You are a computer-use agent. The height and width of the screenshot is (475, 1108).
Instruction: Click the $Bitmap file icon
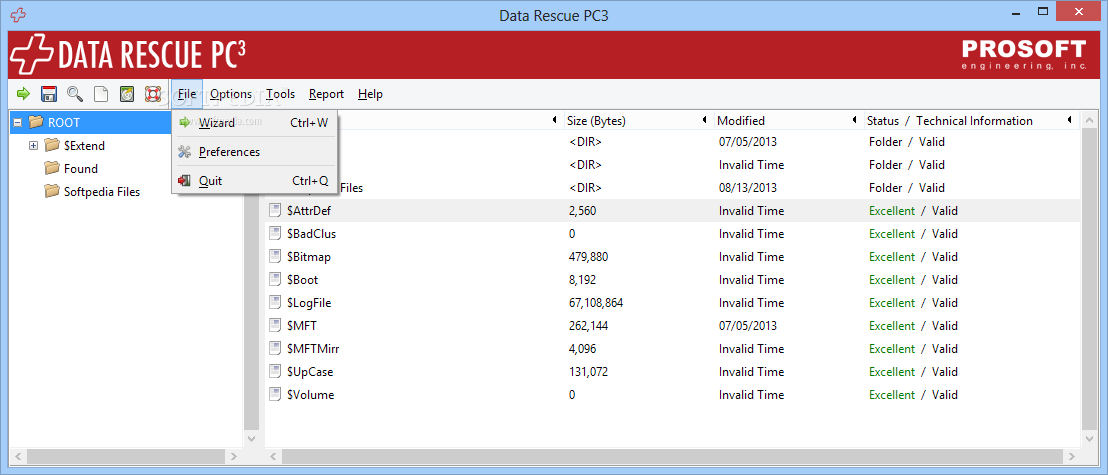tap(275, 257)
